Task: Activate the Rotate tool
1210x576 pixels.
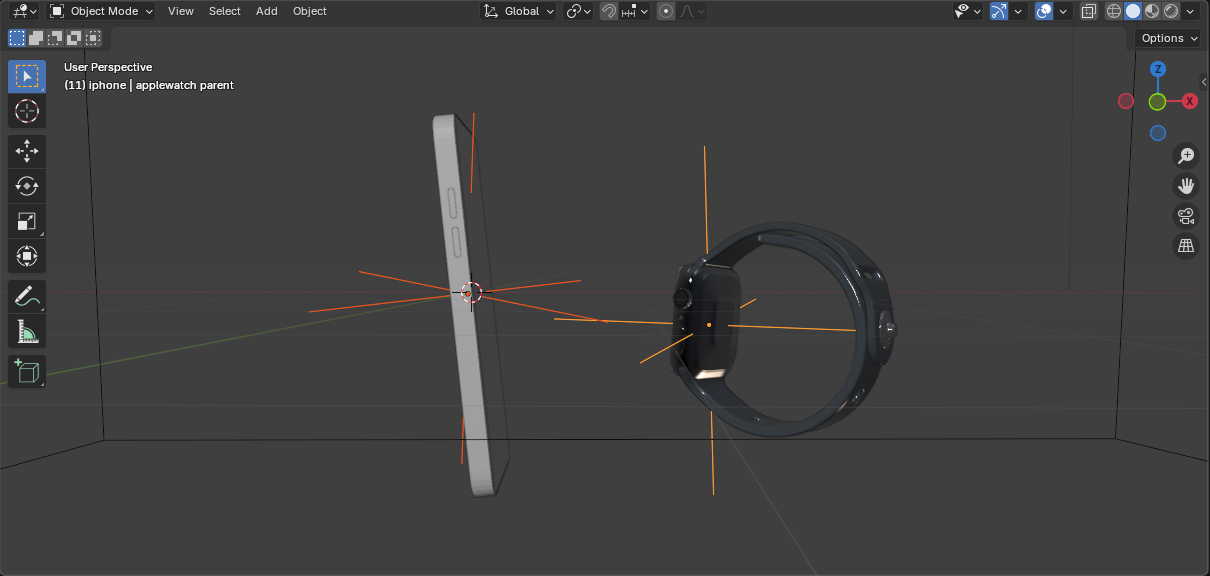Action: [27, 186]
